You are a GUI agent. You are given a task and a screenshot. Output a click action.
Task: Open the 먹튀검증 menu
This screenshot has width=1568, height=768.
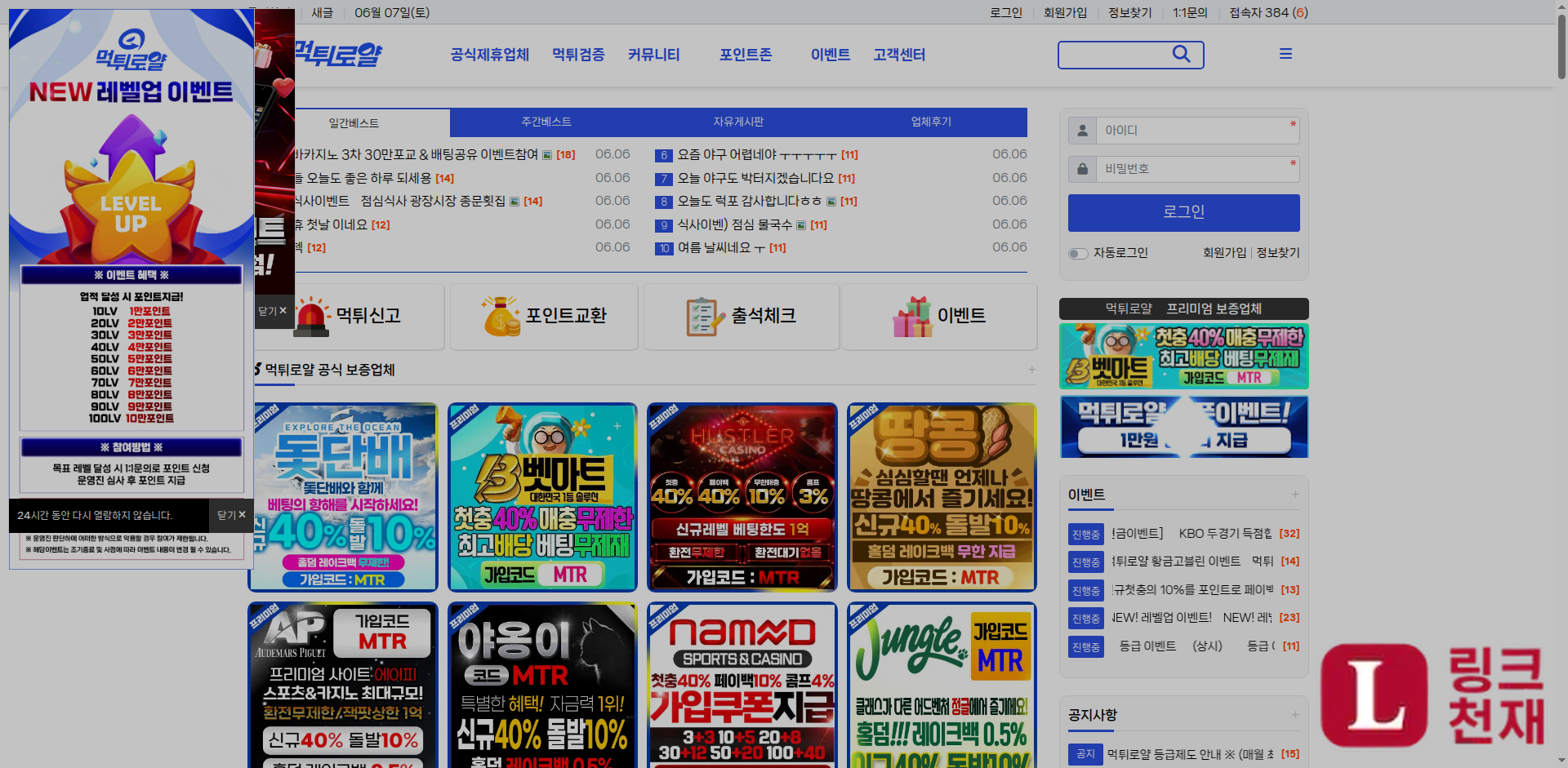tap(578, 55)
